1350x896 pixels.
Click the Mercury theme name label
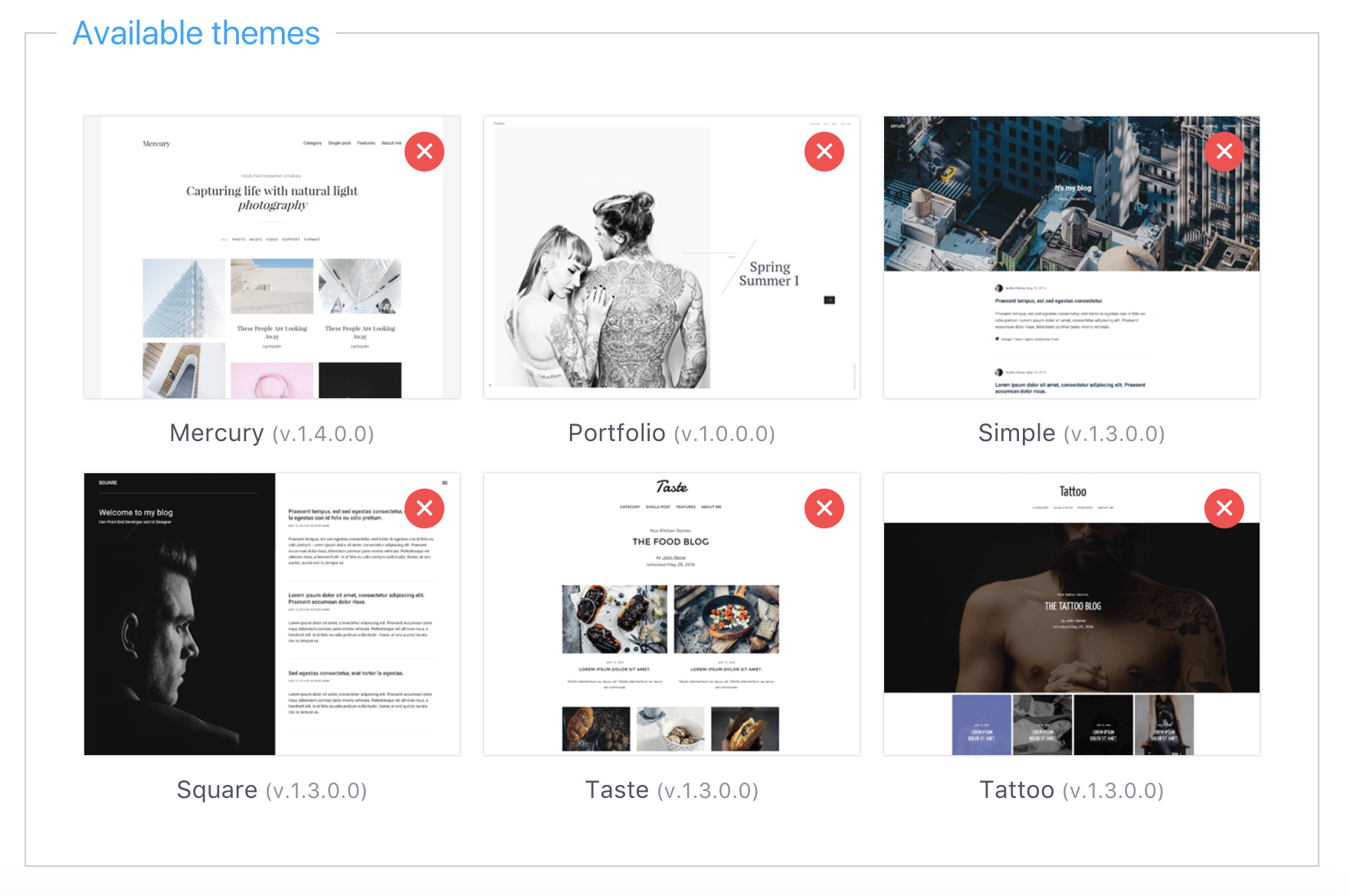point(217,433)
